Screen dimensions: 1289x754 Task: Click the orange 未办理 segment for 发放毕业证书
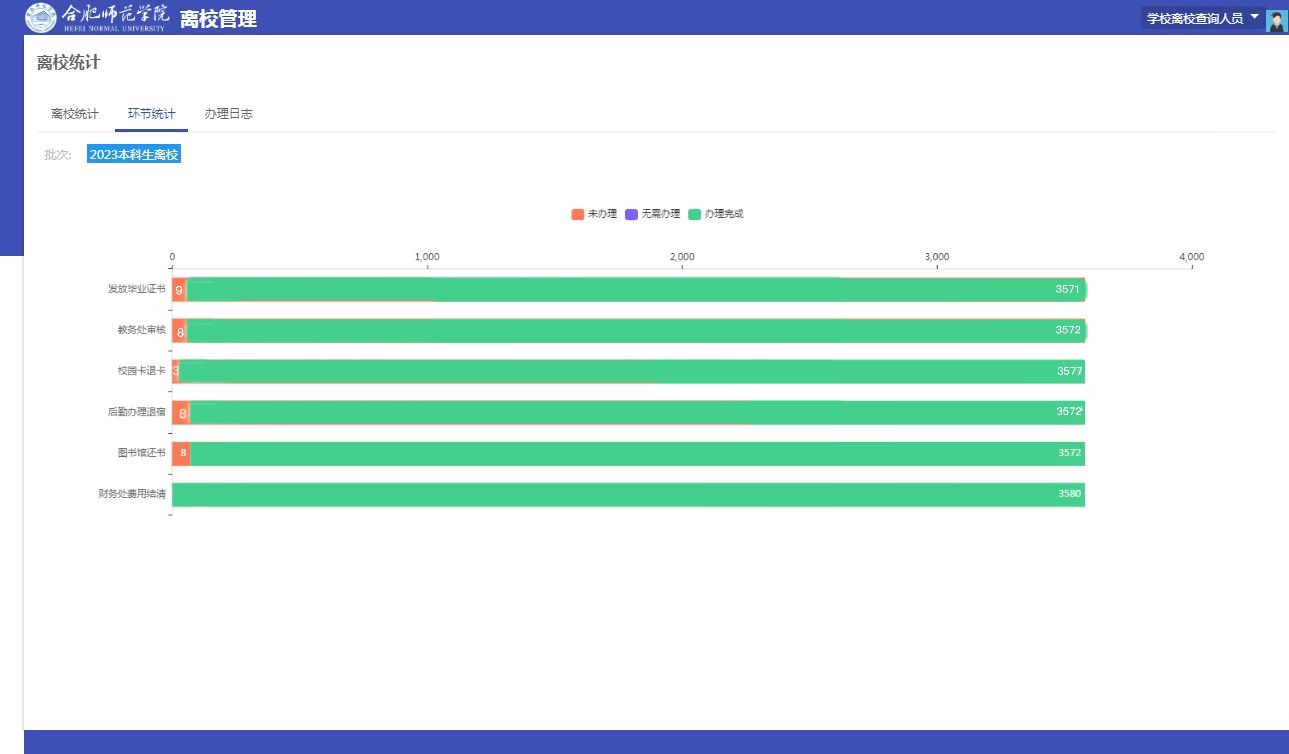pos(179,290)
